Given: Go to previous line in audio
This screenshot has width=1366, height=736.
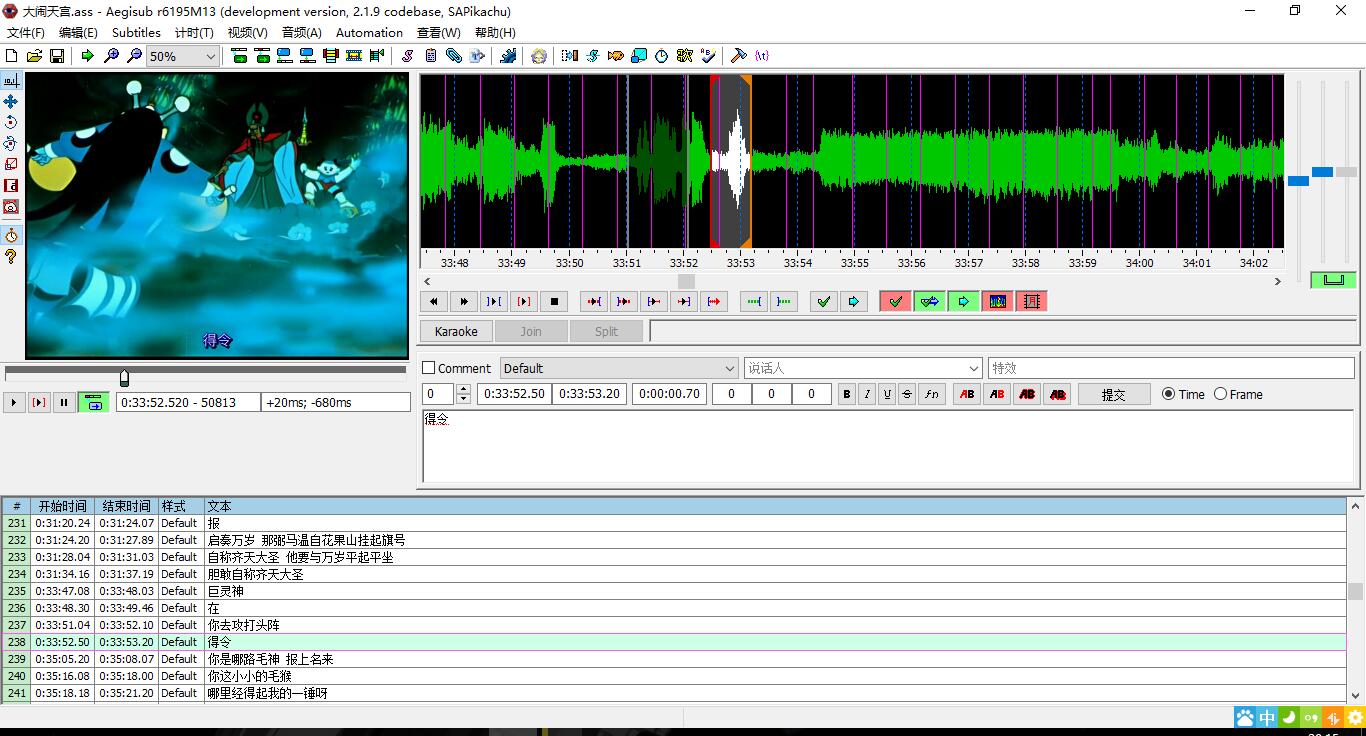Looking at the screenshot, I should (x=434, y=301).
